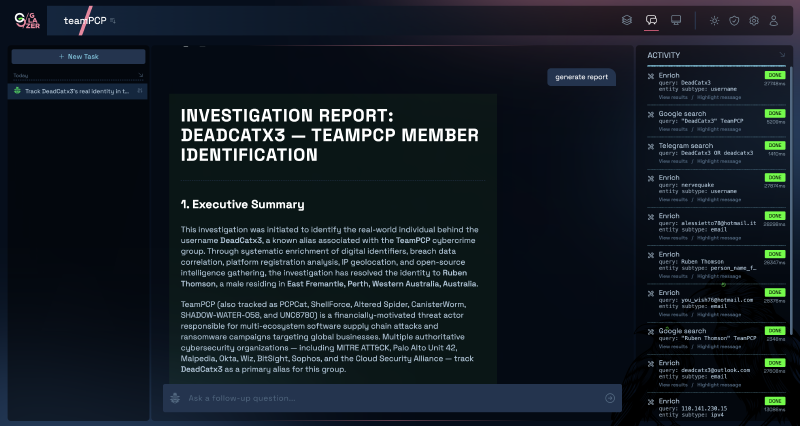Click the agent icon left of follow-up field
This screenshot has height=426, width=800.
pos(176,398)
